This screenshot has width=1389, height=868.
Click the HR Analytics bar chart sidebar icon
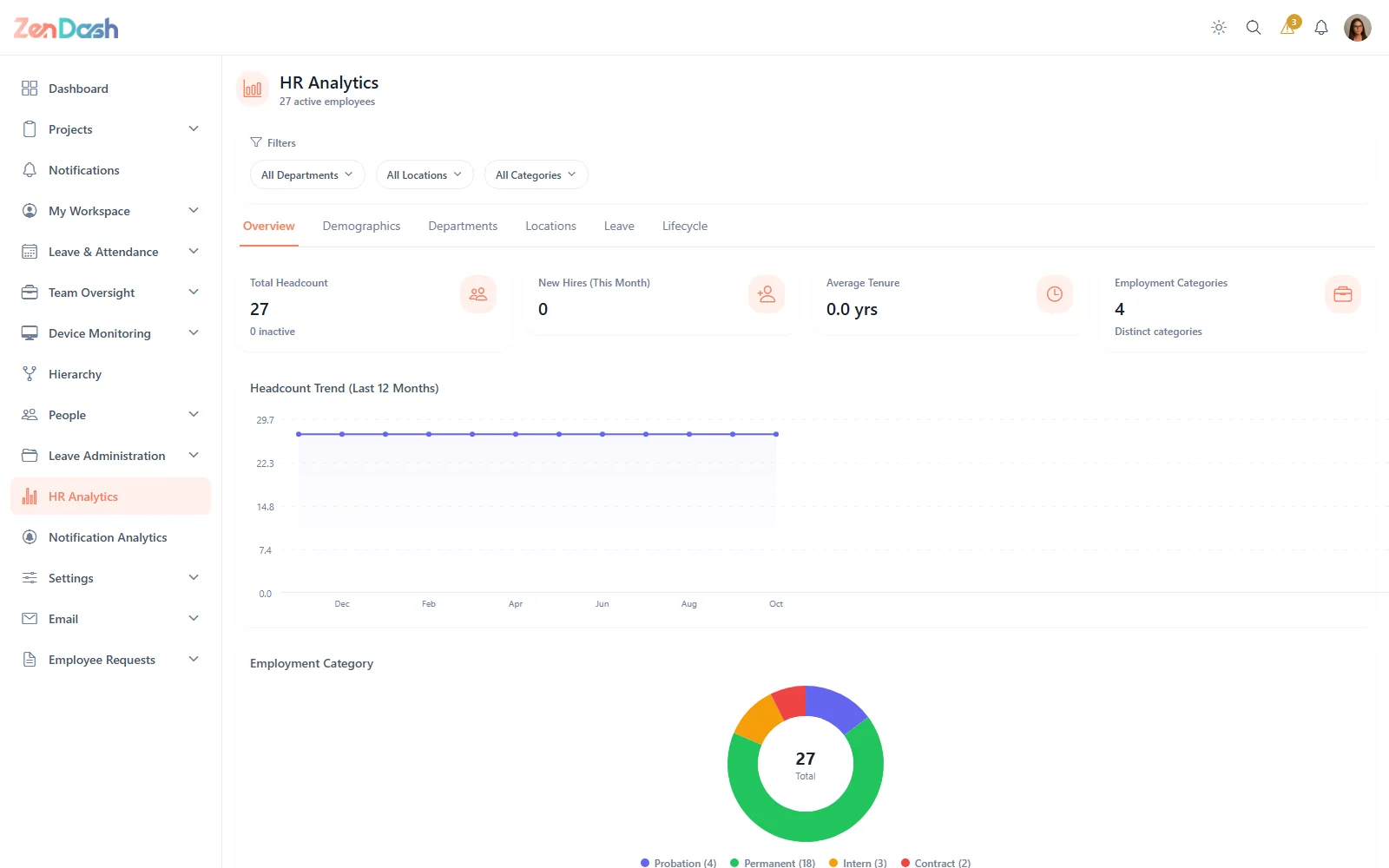(30, 496)
